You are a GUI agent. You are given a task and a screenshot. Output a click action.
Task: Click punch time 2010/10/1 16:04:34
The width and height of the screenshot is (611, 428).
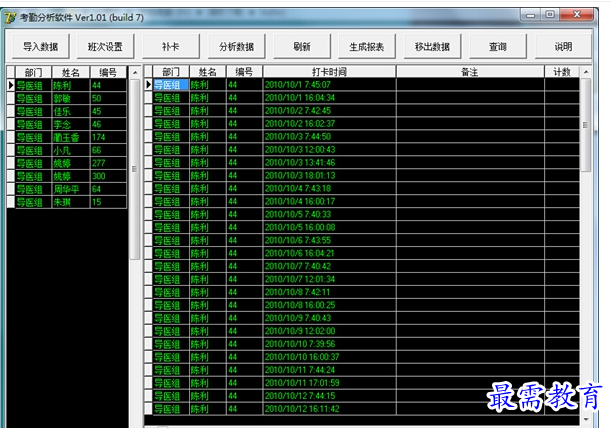[x=300, y=97]
